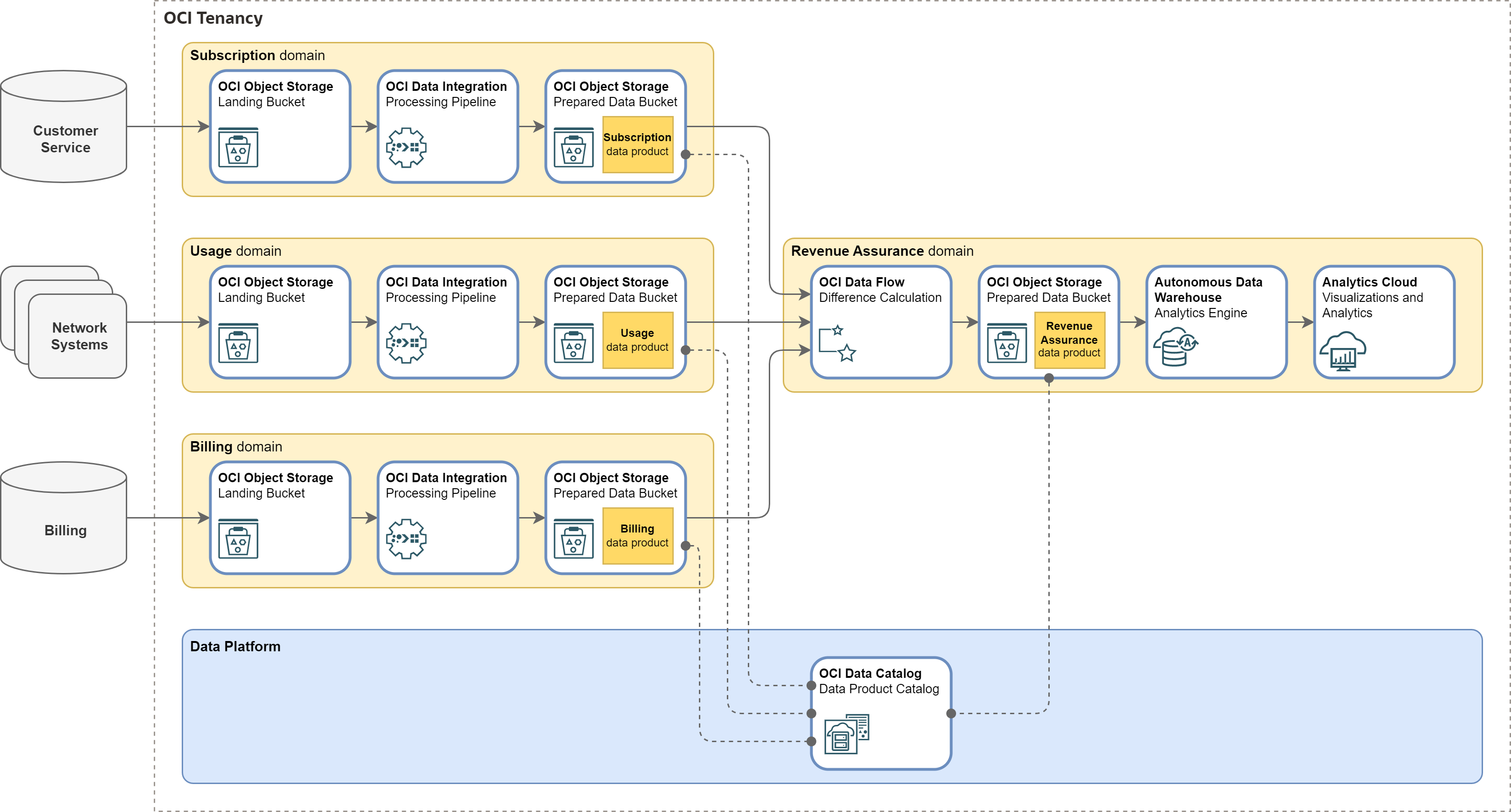1511x812 pixels.
Task: Click the Subscription domain label
Action: [x=257, y=55]
